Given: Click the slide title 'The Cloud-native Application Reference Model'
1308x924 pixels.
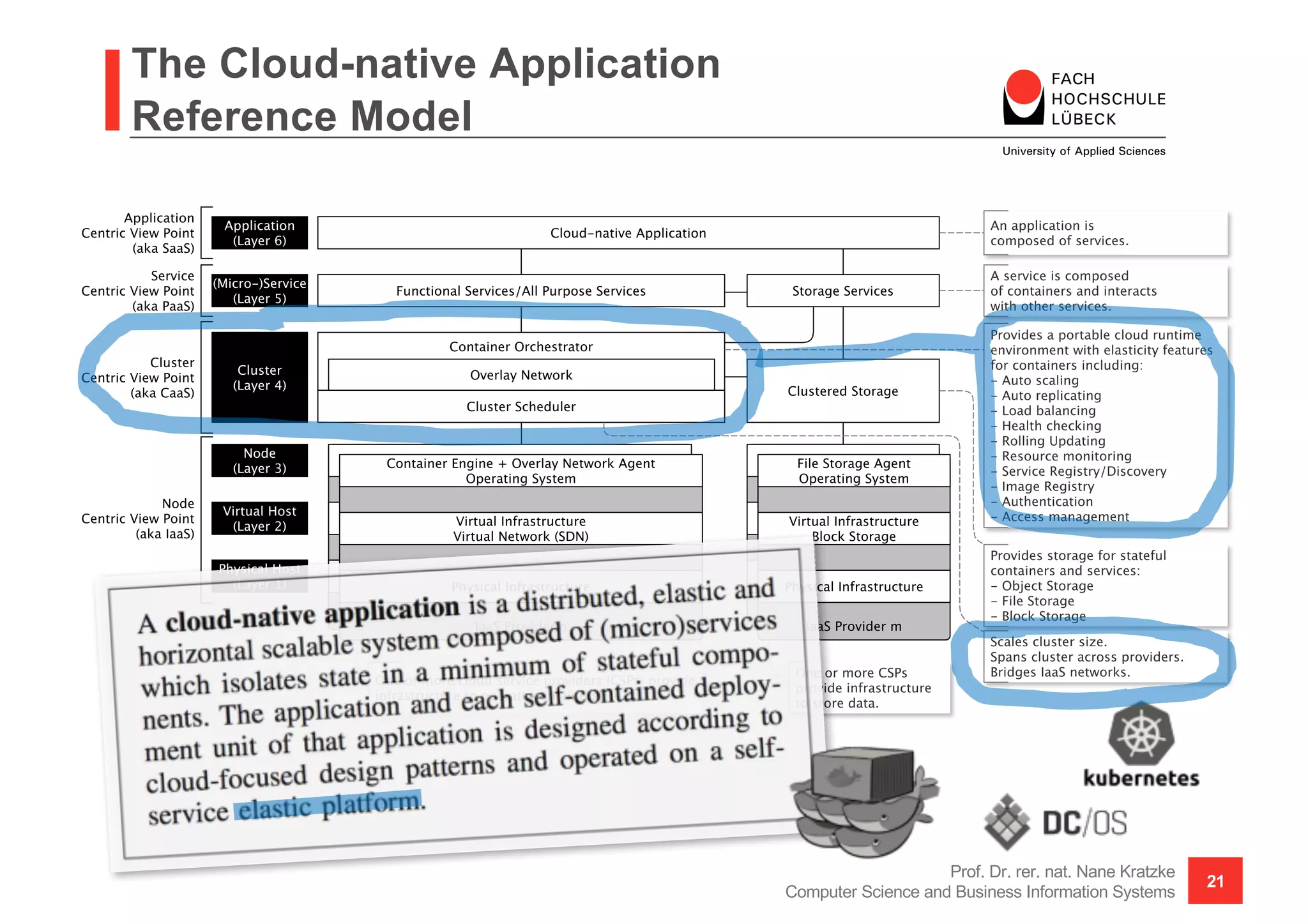Looking at the screenshot, I should [x=426, y=89].
